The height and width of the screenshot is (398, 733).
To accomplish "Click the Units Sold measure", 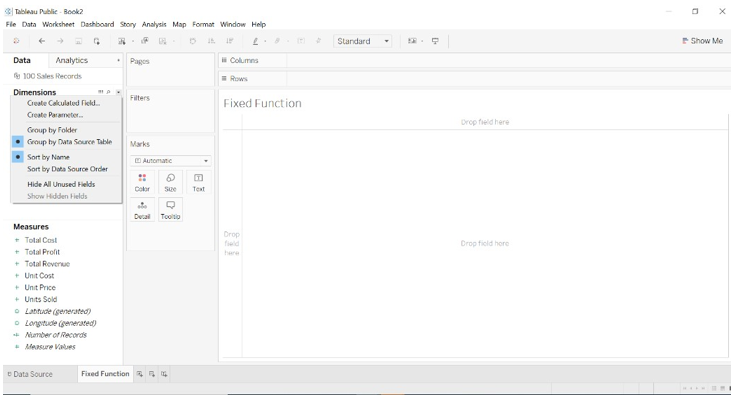I will click(x=41, y=299).
